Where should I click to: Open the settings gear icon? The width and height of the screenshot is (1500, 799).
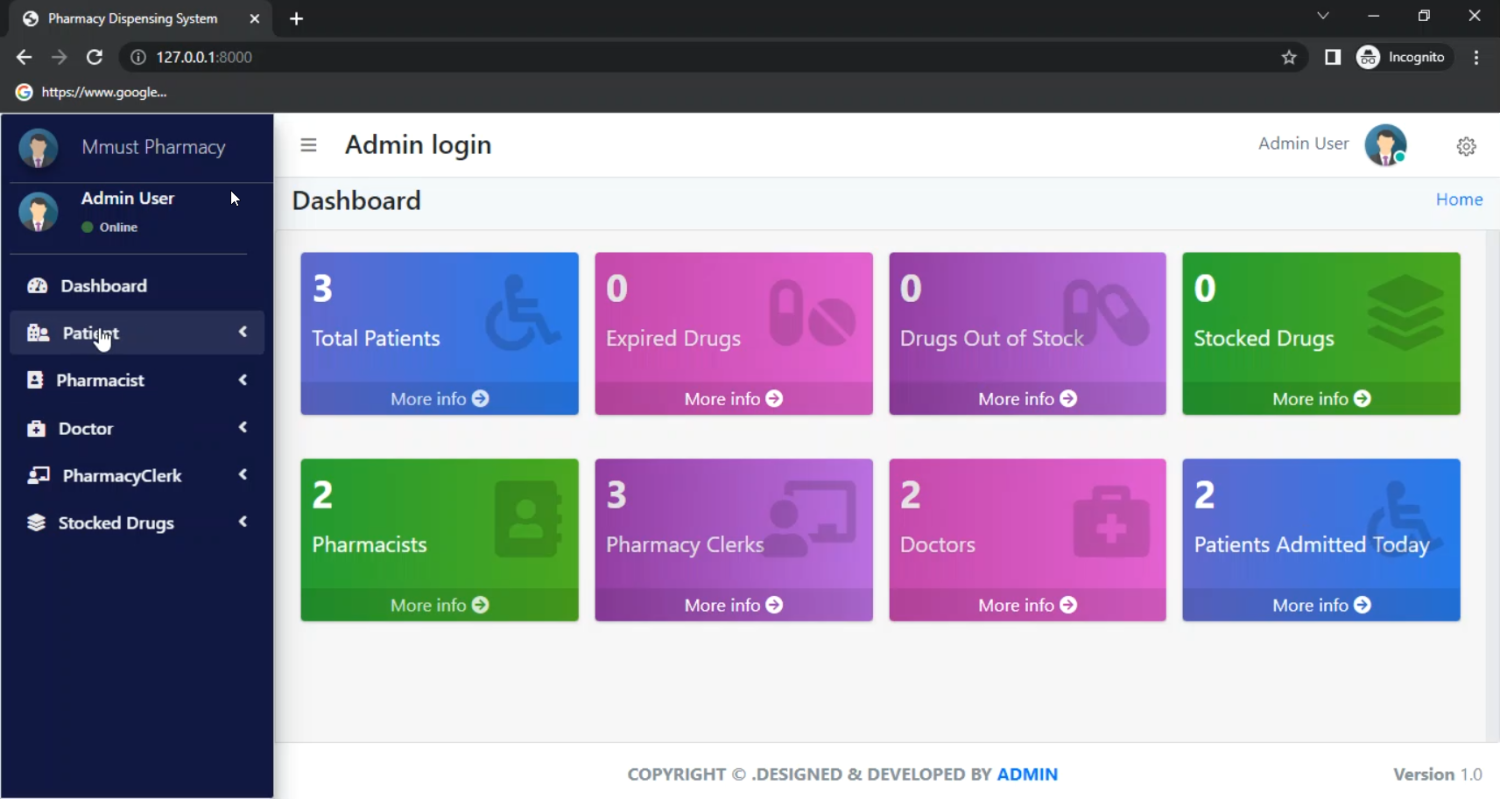(x=1466, y=146)
